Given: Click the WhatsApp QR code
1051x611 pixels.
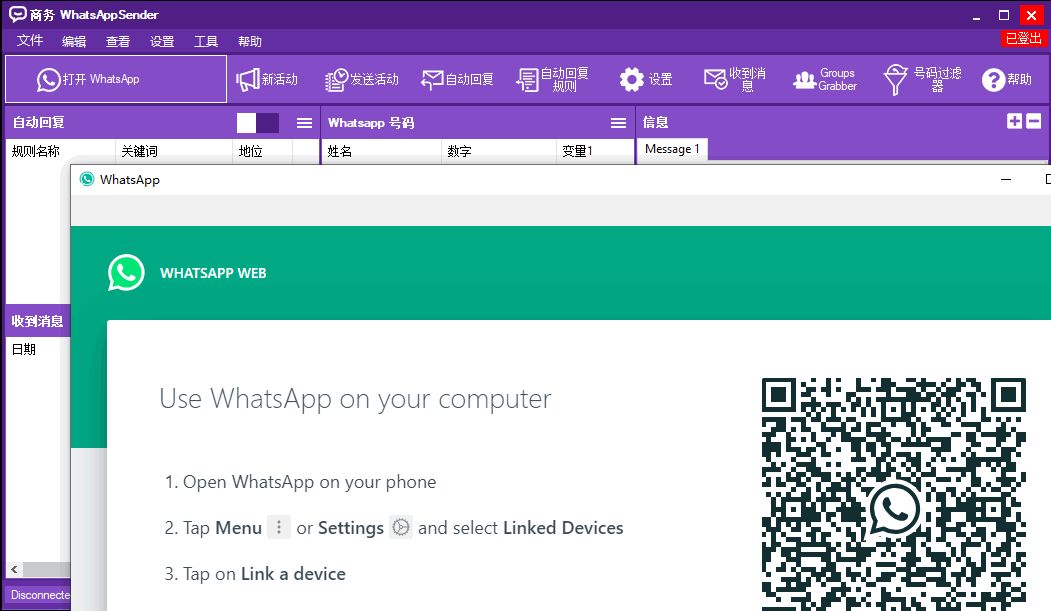Looking at the screenshot, I should 893,494.
